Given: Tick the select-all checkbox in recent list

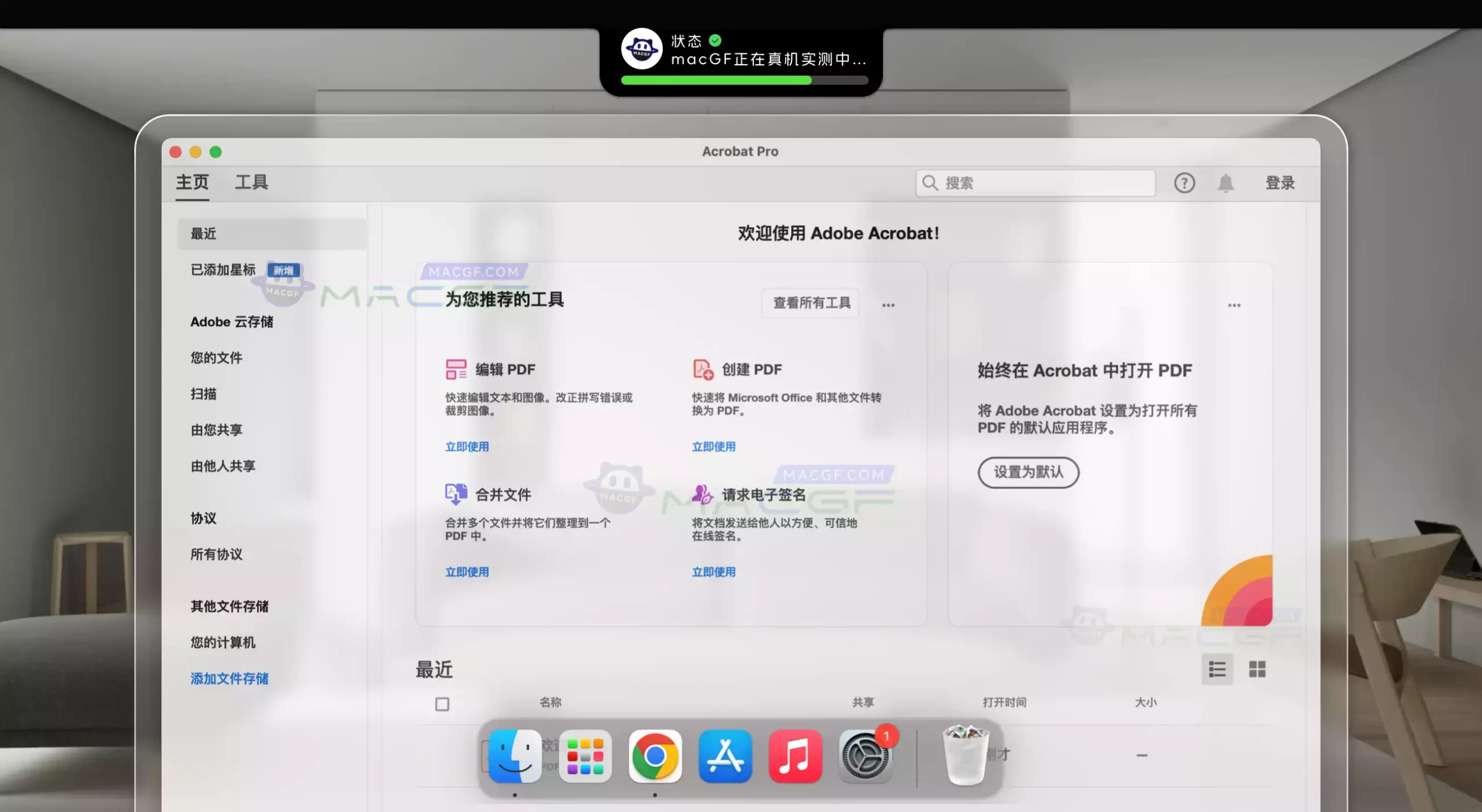Looking at the screenshot, I should point(442,704).
